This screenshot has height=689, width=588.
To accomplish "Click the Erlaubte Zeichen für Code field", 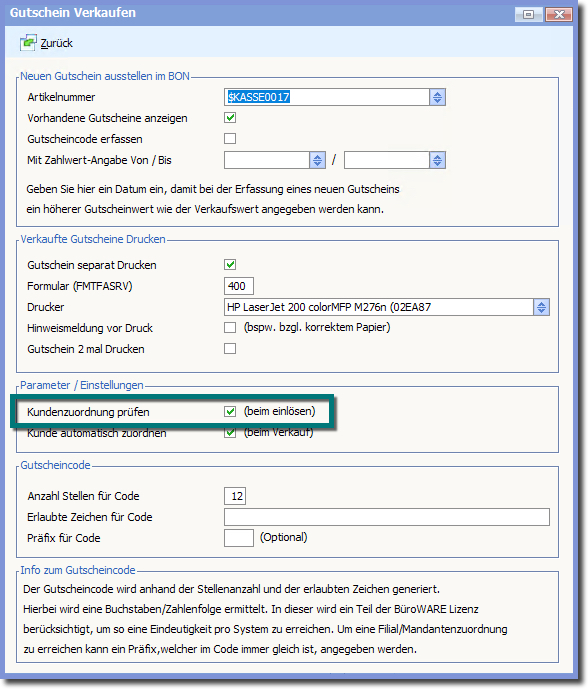I will [x=387, y=517].
